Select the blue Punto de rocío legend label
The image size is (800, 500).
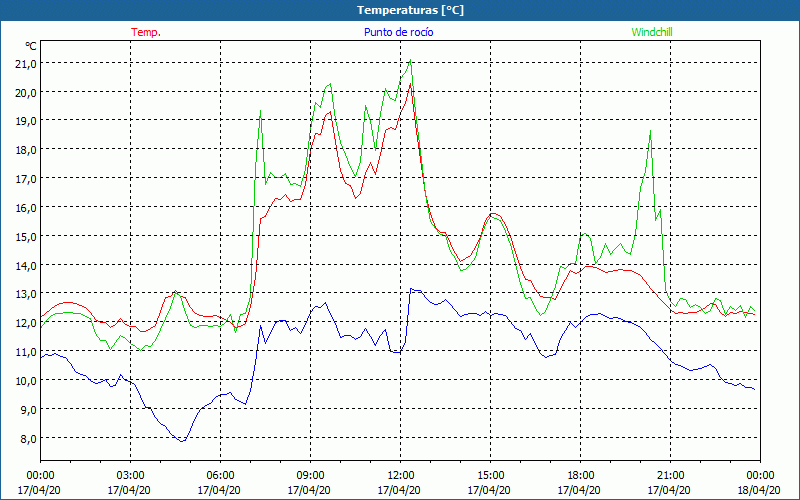tap(398, 32)
